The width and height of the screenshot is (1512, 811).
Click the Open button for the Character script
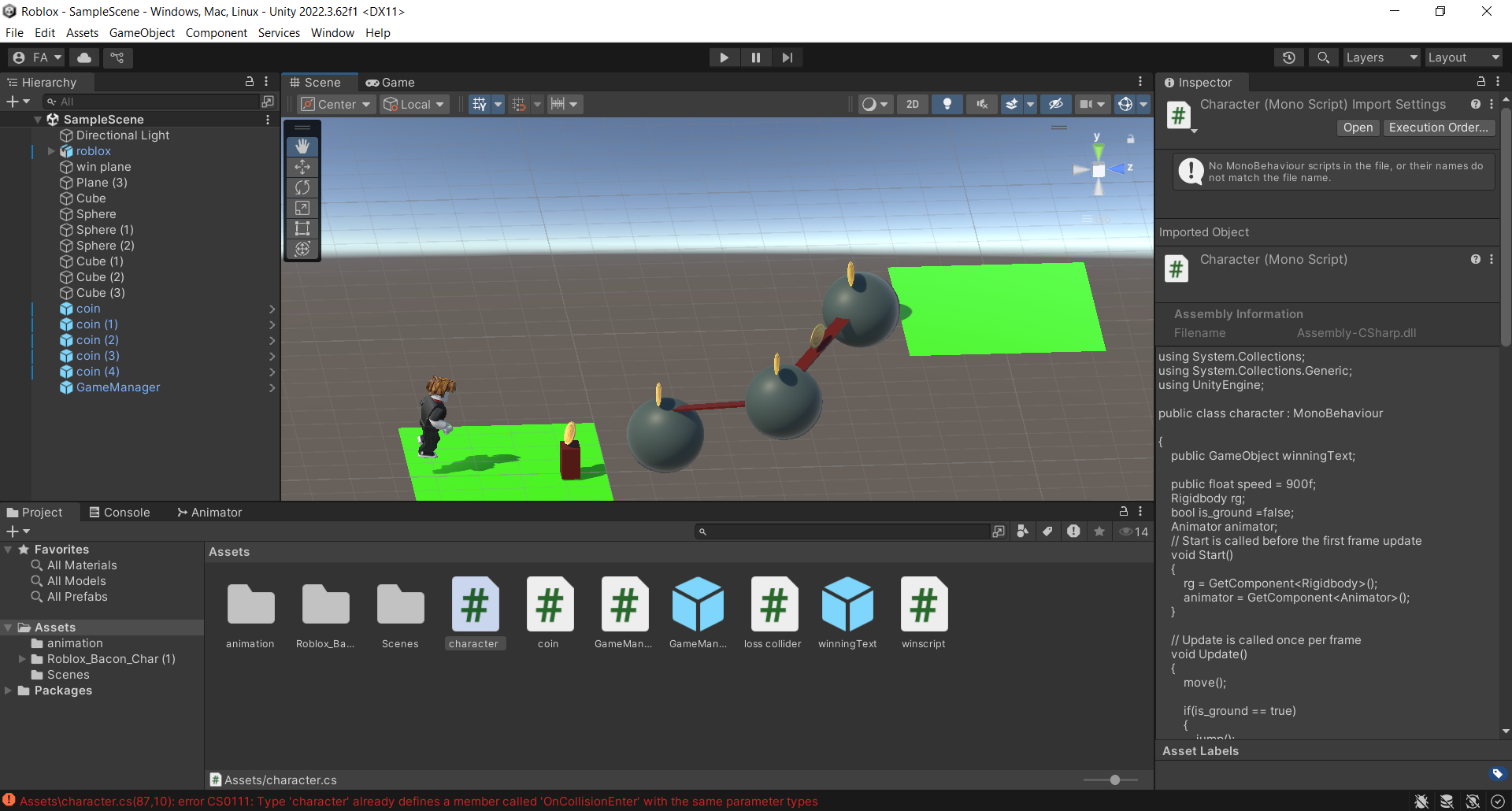[1357, 128]
